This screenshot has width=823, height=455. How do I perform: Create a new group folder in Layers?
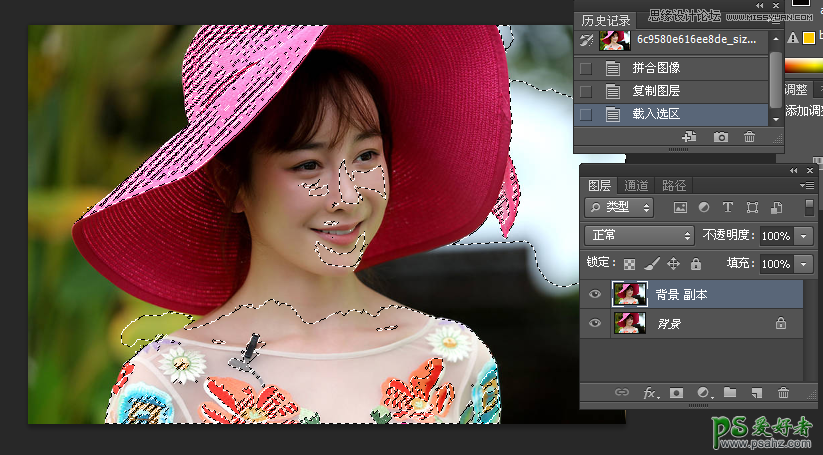click(x=729, y=393)
